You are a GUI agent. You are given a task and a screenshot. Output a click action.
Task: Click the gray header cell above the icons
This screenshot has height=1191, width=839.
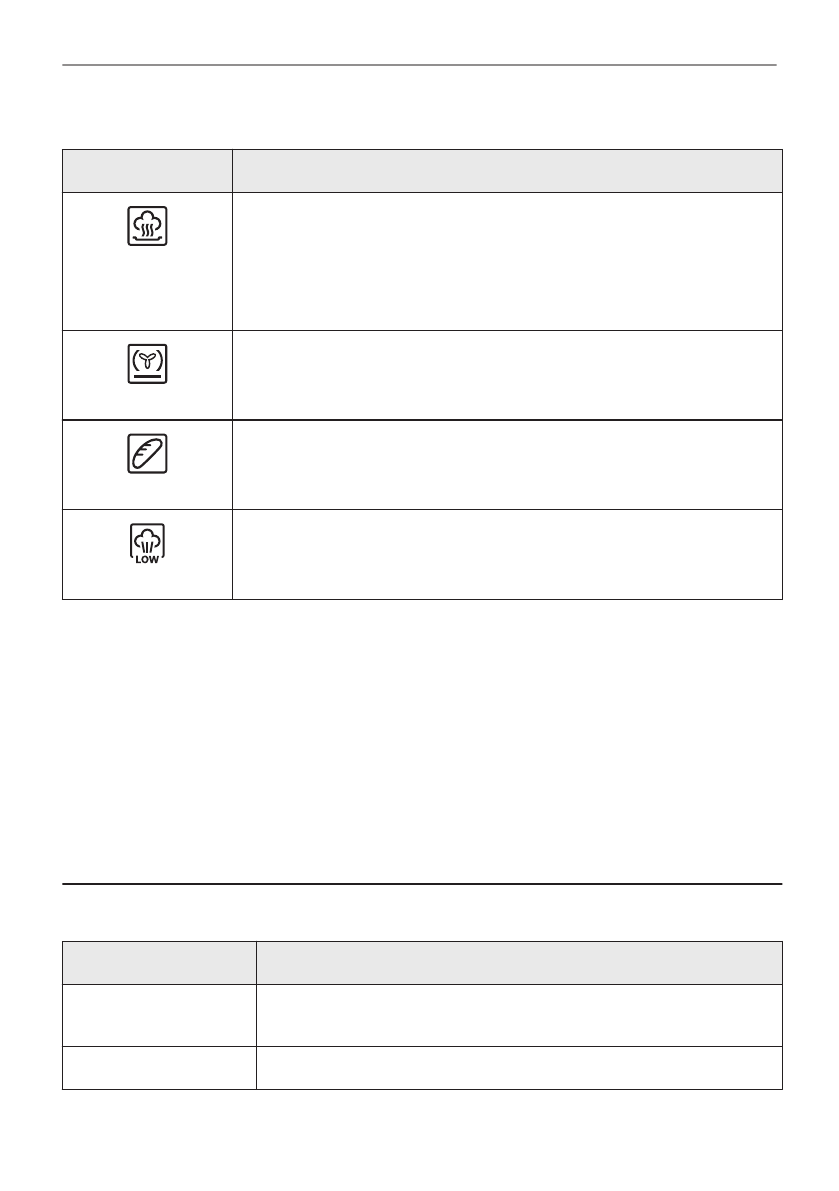pos(147,171)
